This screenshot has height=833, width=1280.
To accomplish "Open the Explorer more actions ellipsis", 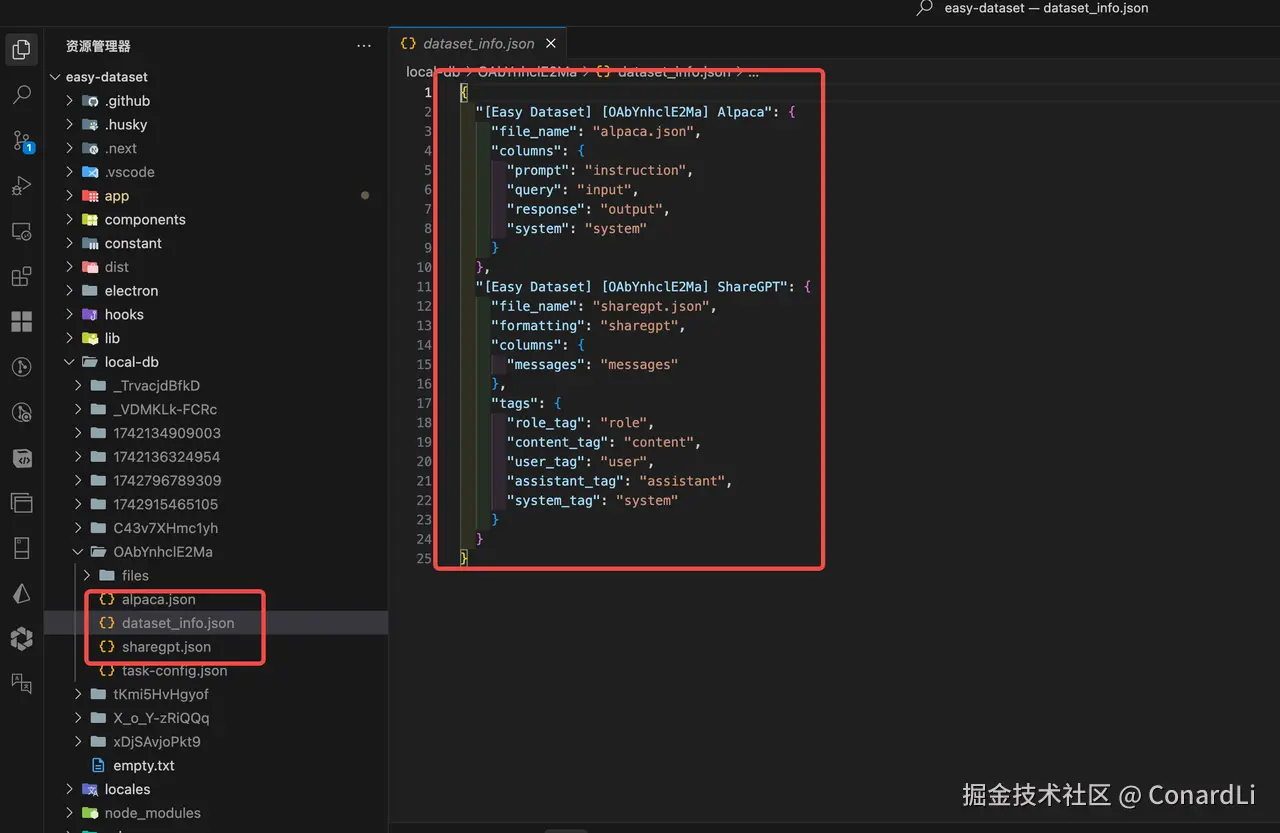I will 364,46.
